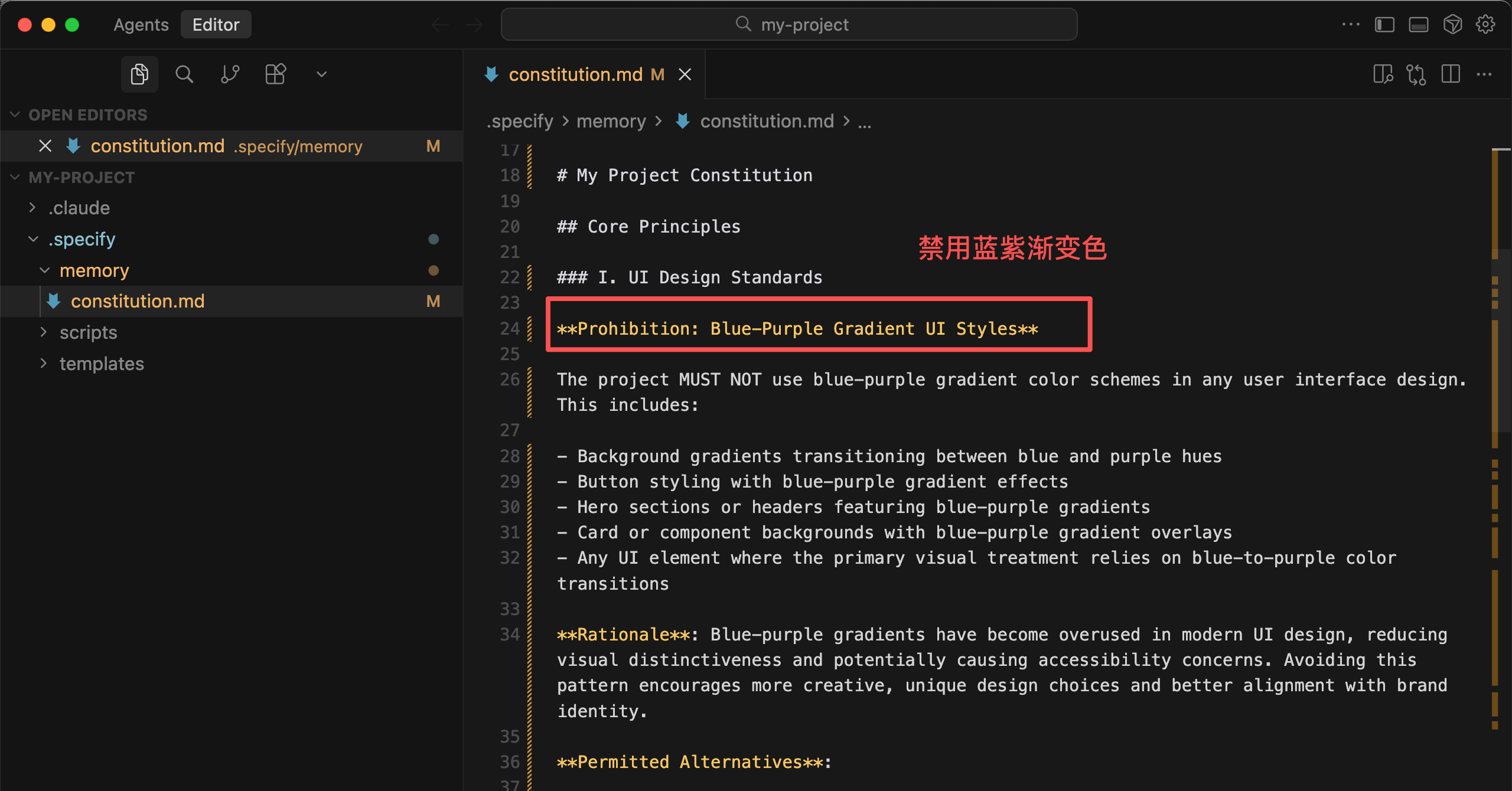Open the Source Control branch icon
1512x791 pixels.
coord(230,74)
